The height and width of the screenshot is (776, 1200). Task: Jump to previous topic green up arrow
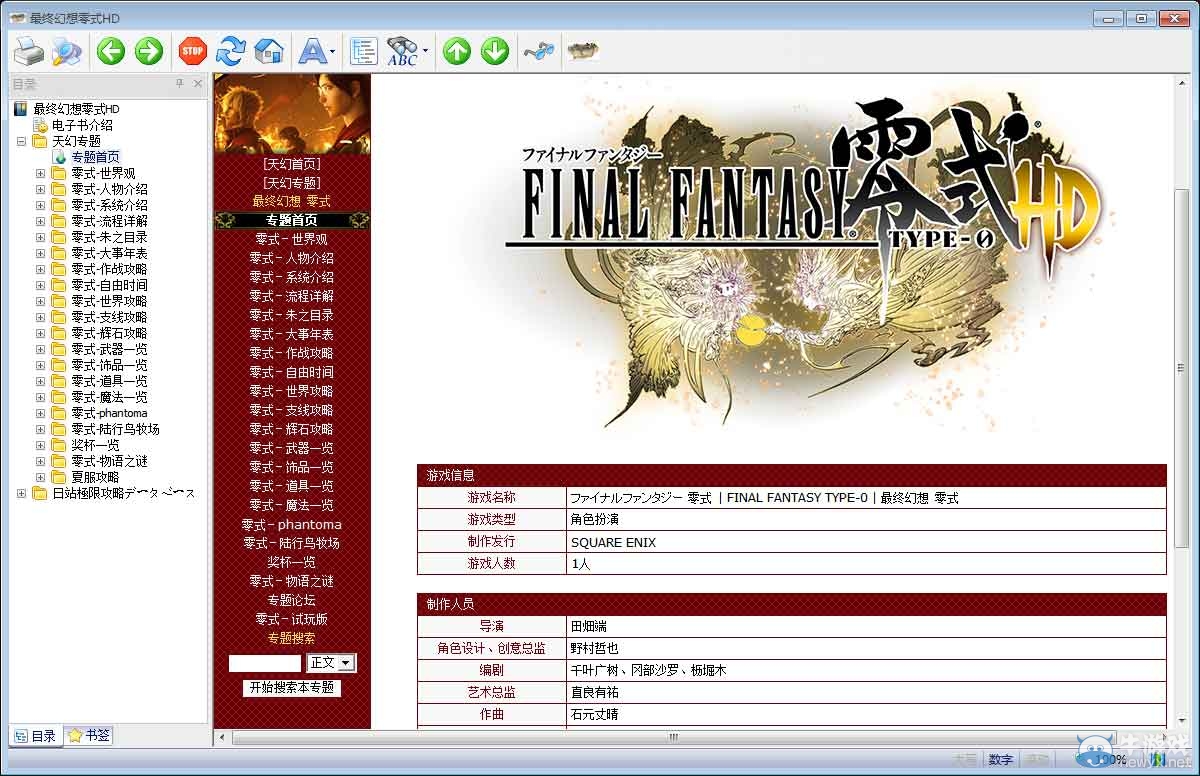coord(457,50)
